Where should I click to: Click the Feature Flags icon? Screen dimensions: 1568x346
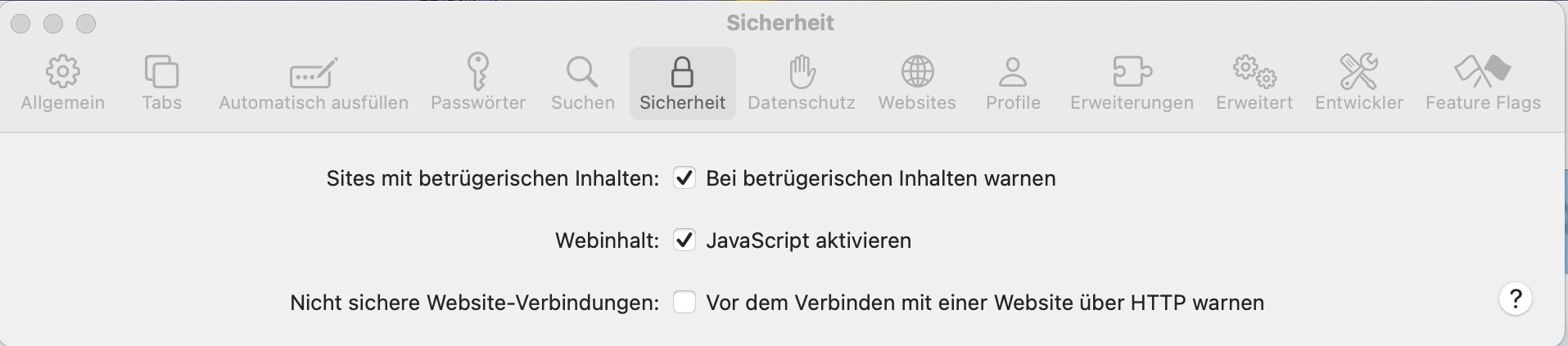pyautogui.click(x=1483, y=72)
